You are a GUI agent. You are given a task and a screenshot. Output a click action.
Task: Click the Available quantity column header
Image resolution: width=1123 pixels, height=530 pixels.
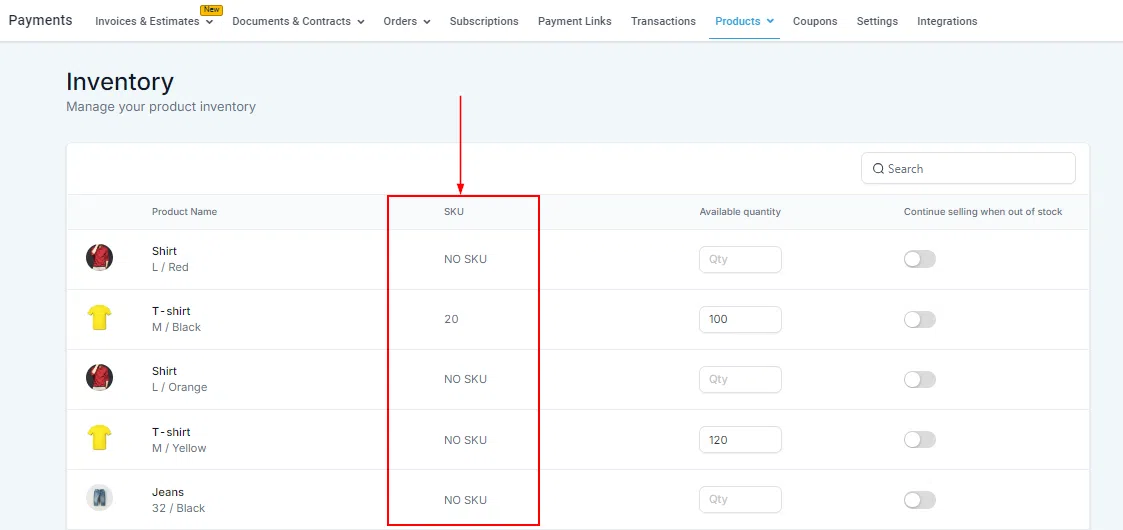(x=740, y=212)
